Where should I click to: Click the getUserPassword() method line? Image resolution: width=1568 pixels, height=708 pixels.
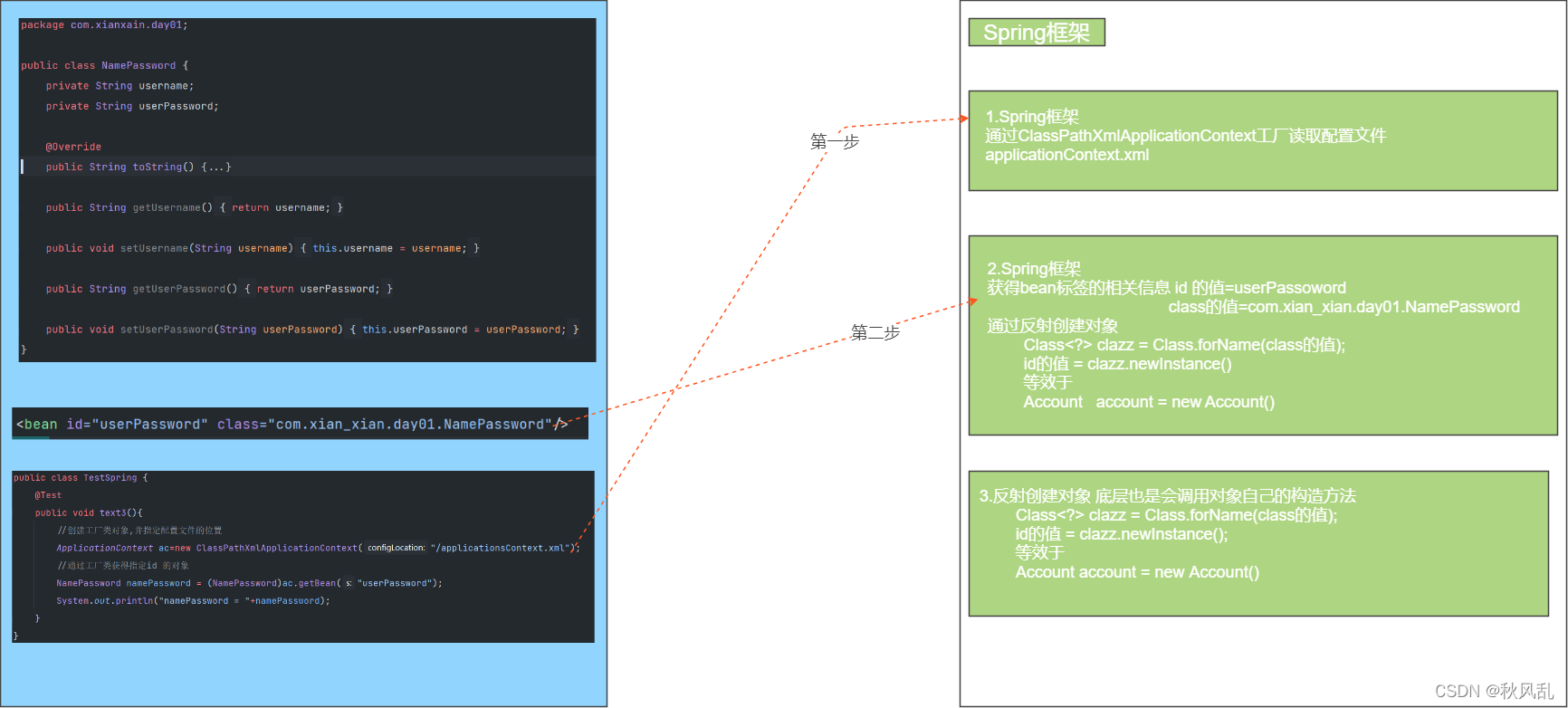[219, 289]
